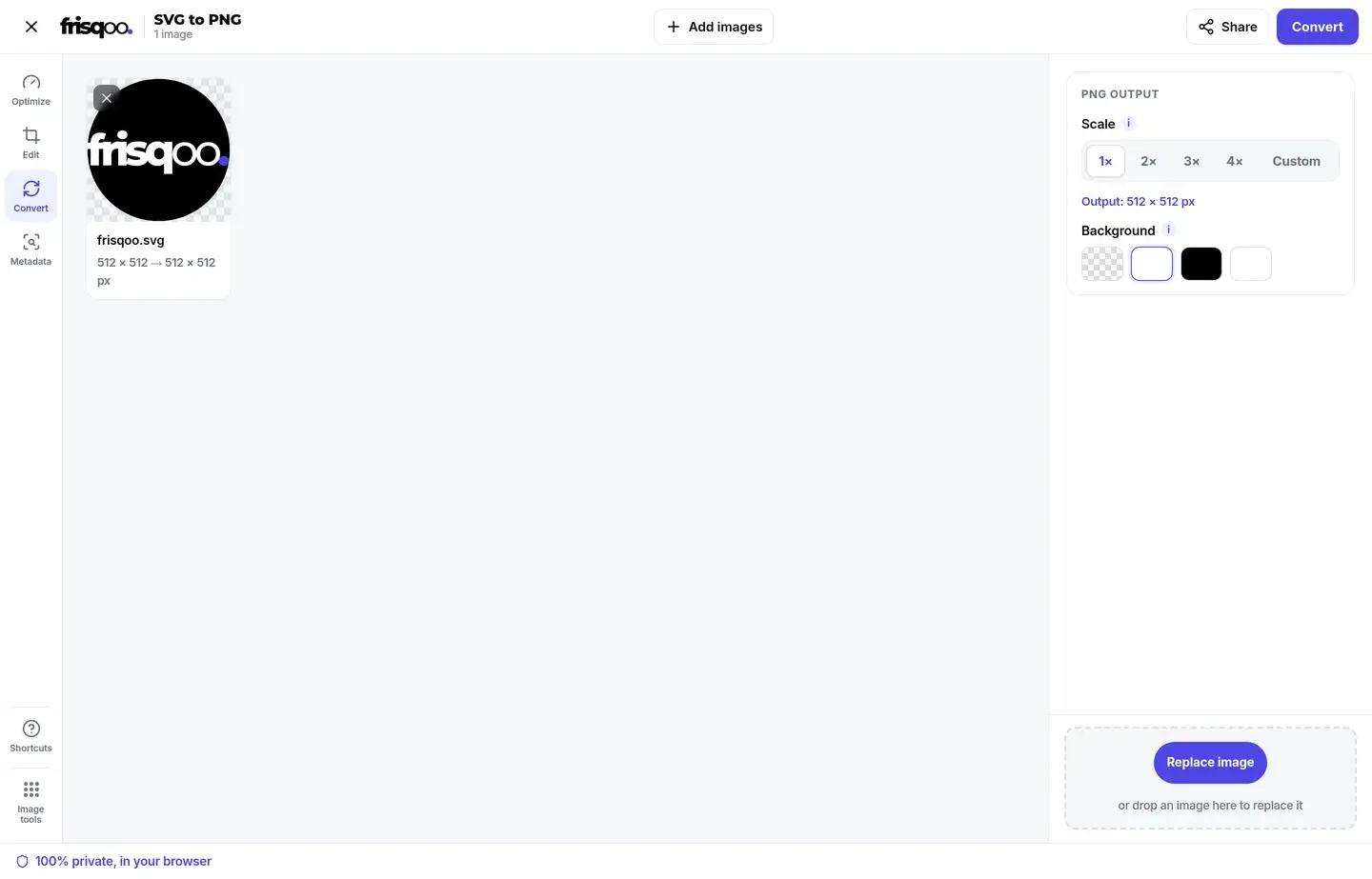Click the Replace image button
1372x879 pixels.
pyautogui.click(x=1210, y=762)
